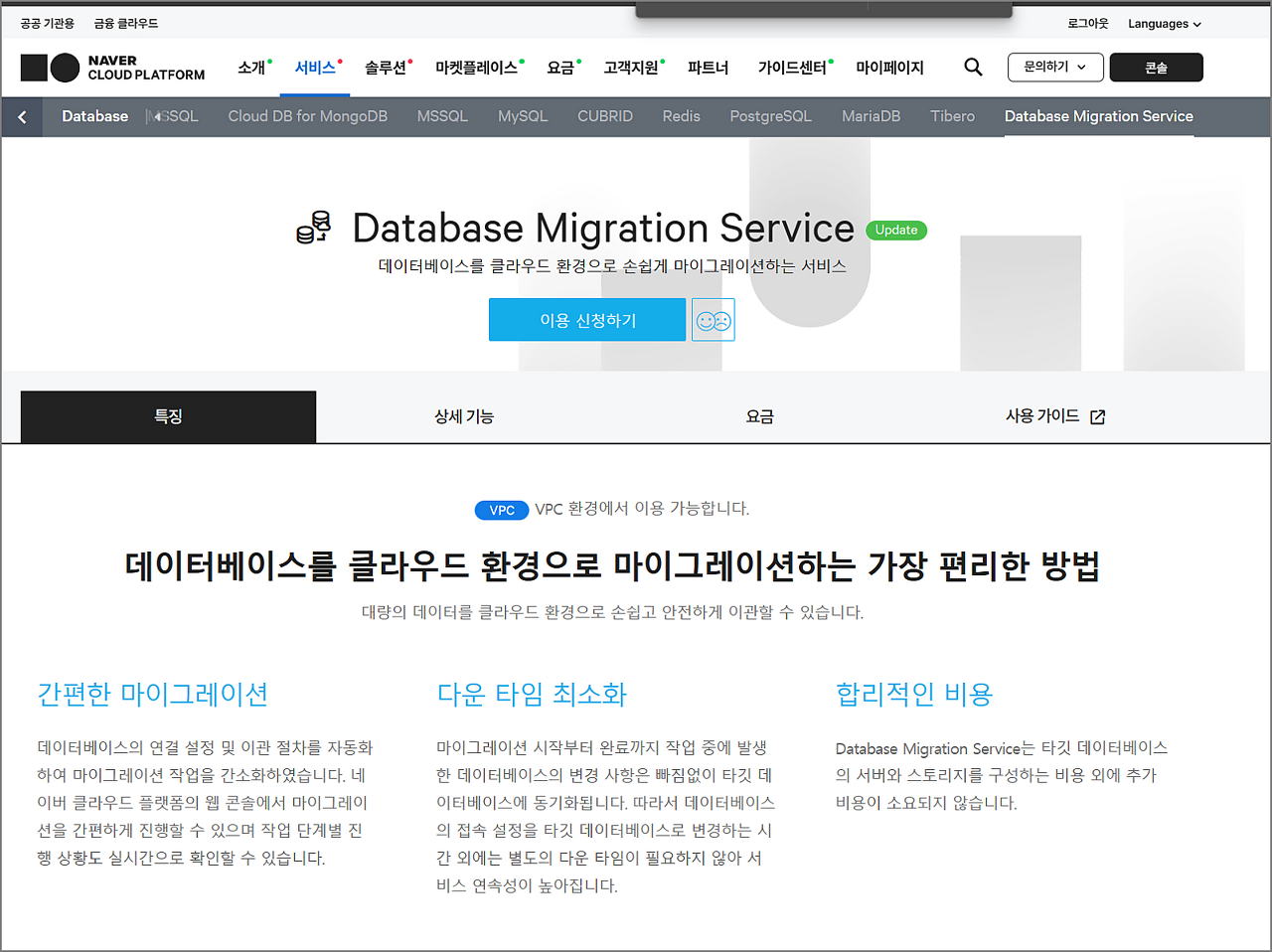Screen dimensions: 1272x952
Task: Click the green Update badge
Action: click(896, 230)
